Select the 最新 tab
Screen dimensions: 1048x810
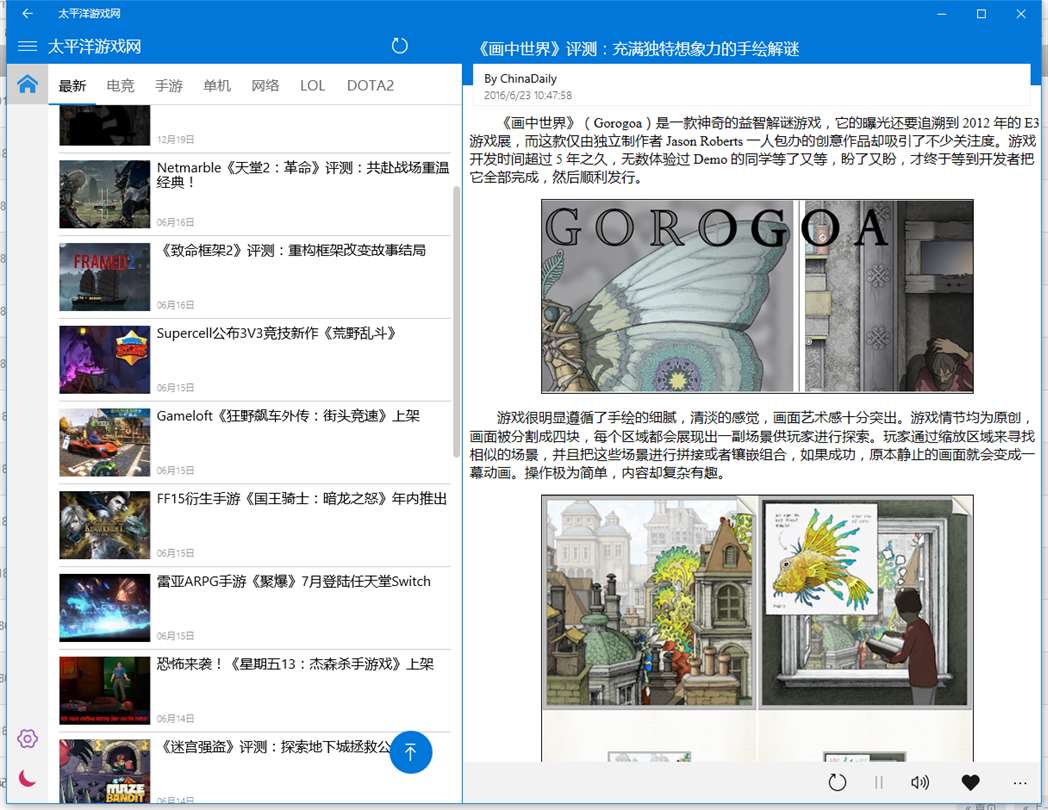pos(72,86)
